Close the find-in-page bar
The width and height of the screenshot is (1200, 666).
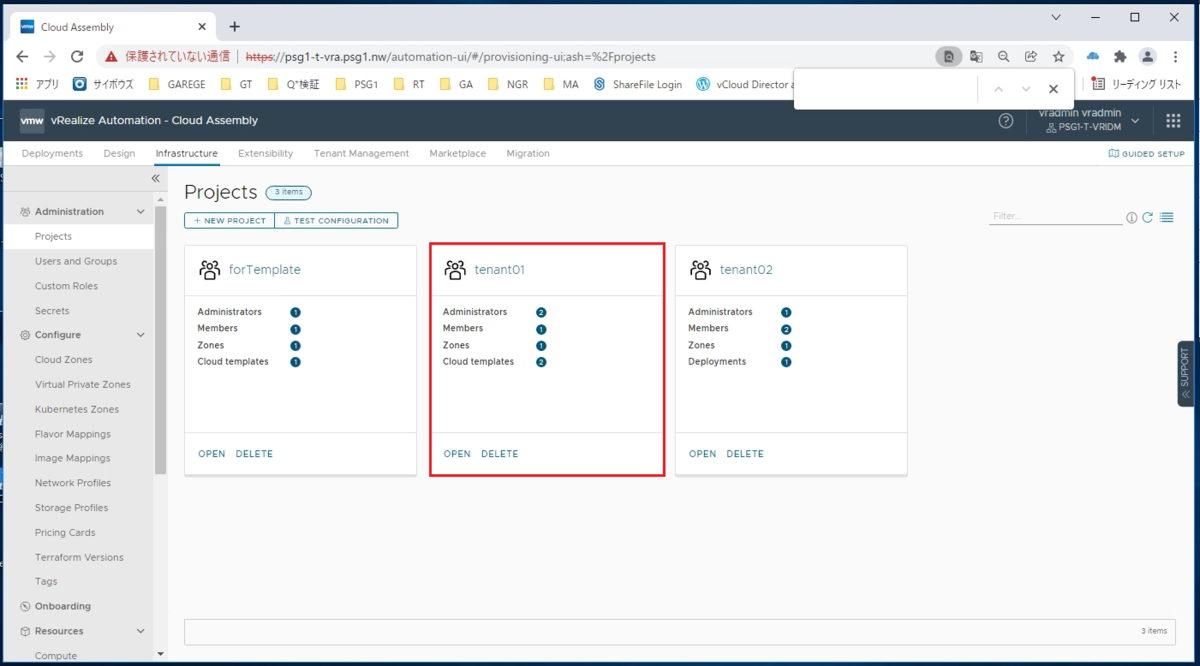tap(1053, 89)
